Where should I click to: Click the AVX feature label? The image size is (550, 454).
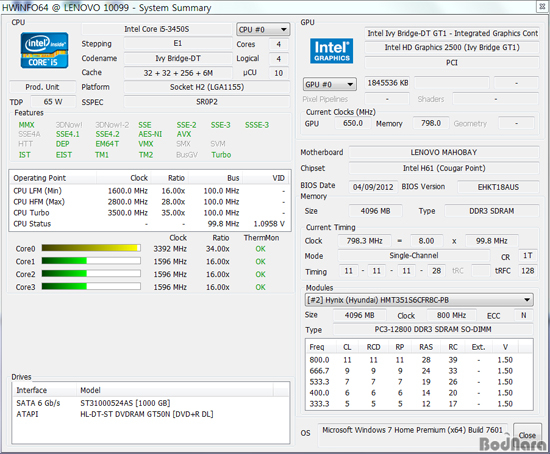184,134
